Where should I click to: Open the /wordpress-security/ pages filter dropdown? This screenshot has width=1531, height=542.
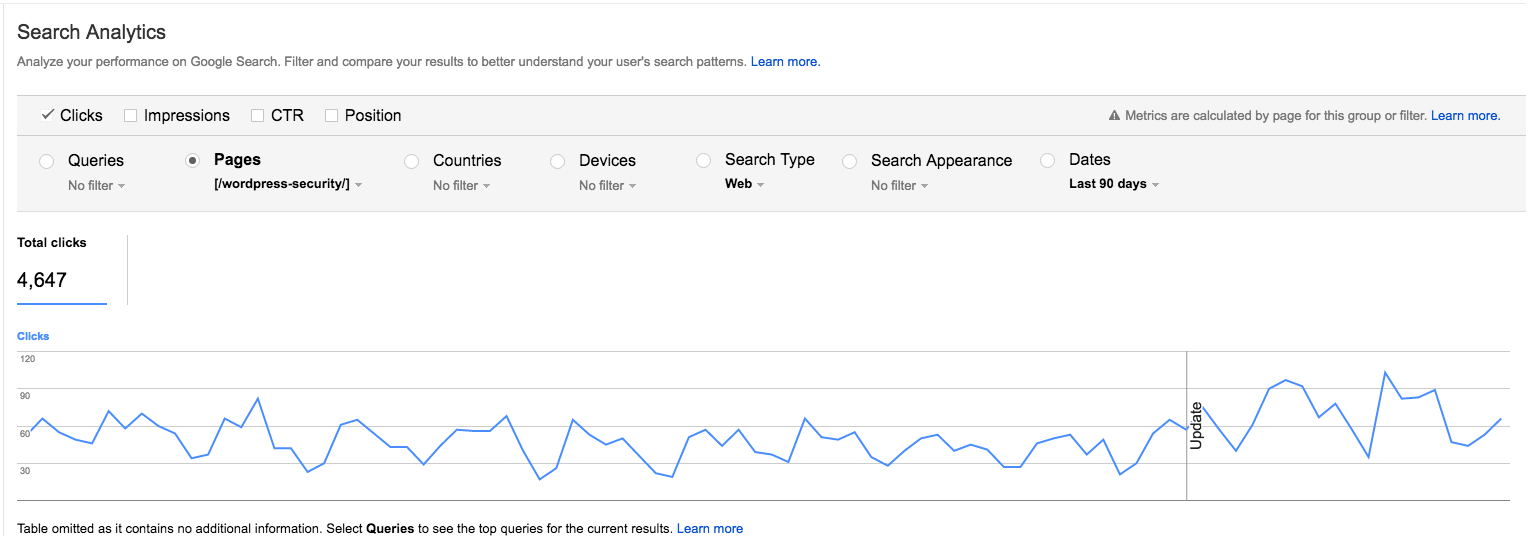click(x=288, y=185)
